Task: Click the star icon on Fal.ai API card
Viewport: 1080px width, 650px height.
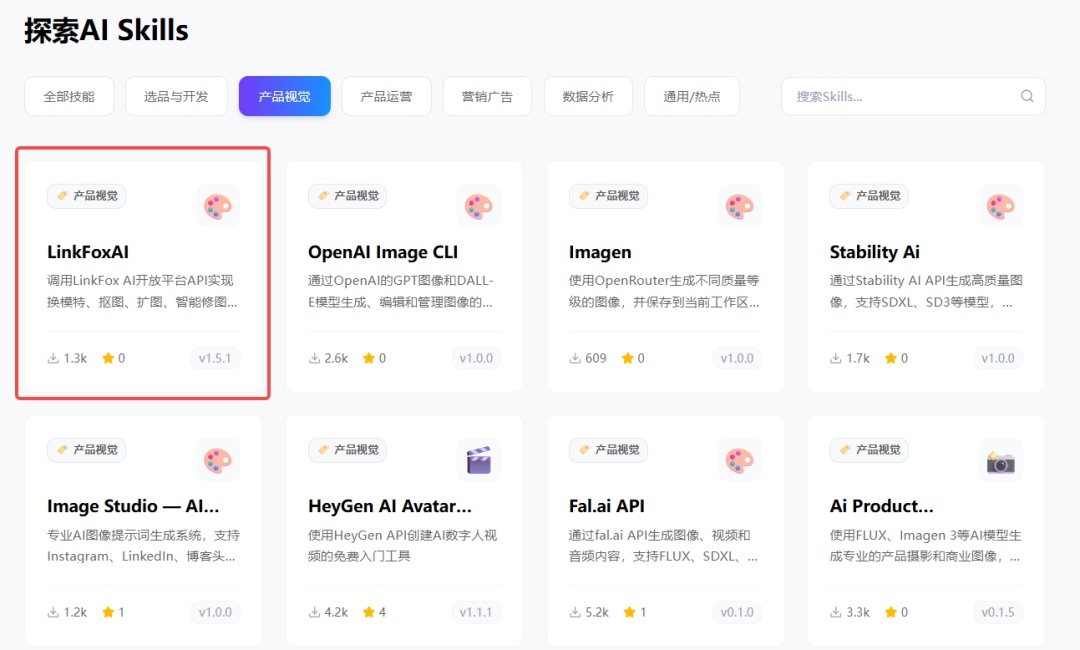Action: coord(630,612)
